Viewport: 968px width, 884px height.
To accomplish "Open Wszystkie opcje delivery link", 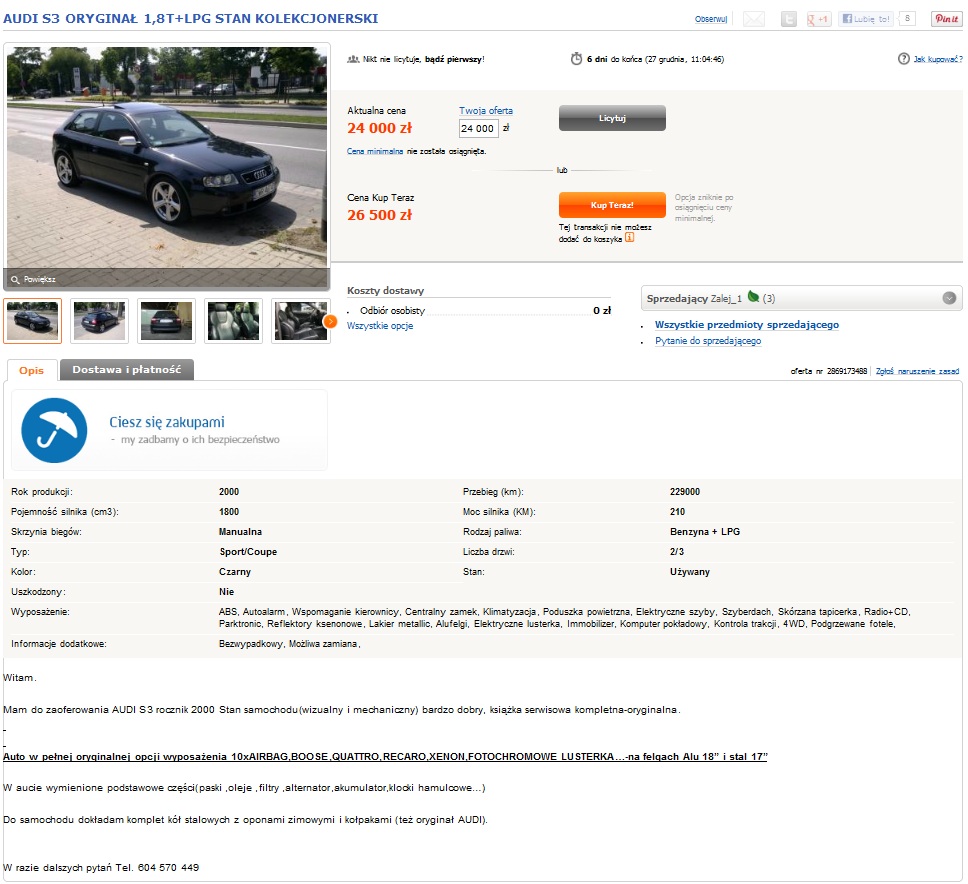I will tap(380, 326).
